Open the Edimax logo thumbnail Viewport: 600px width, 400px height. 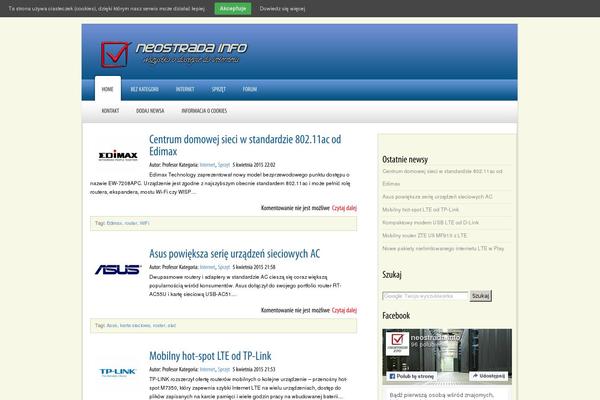(118, 155)
